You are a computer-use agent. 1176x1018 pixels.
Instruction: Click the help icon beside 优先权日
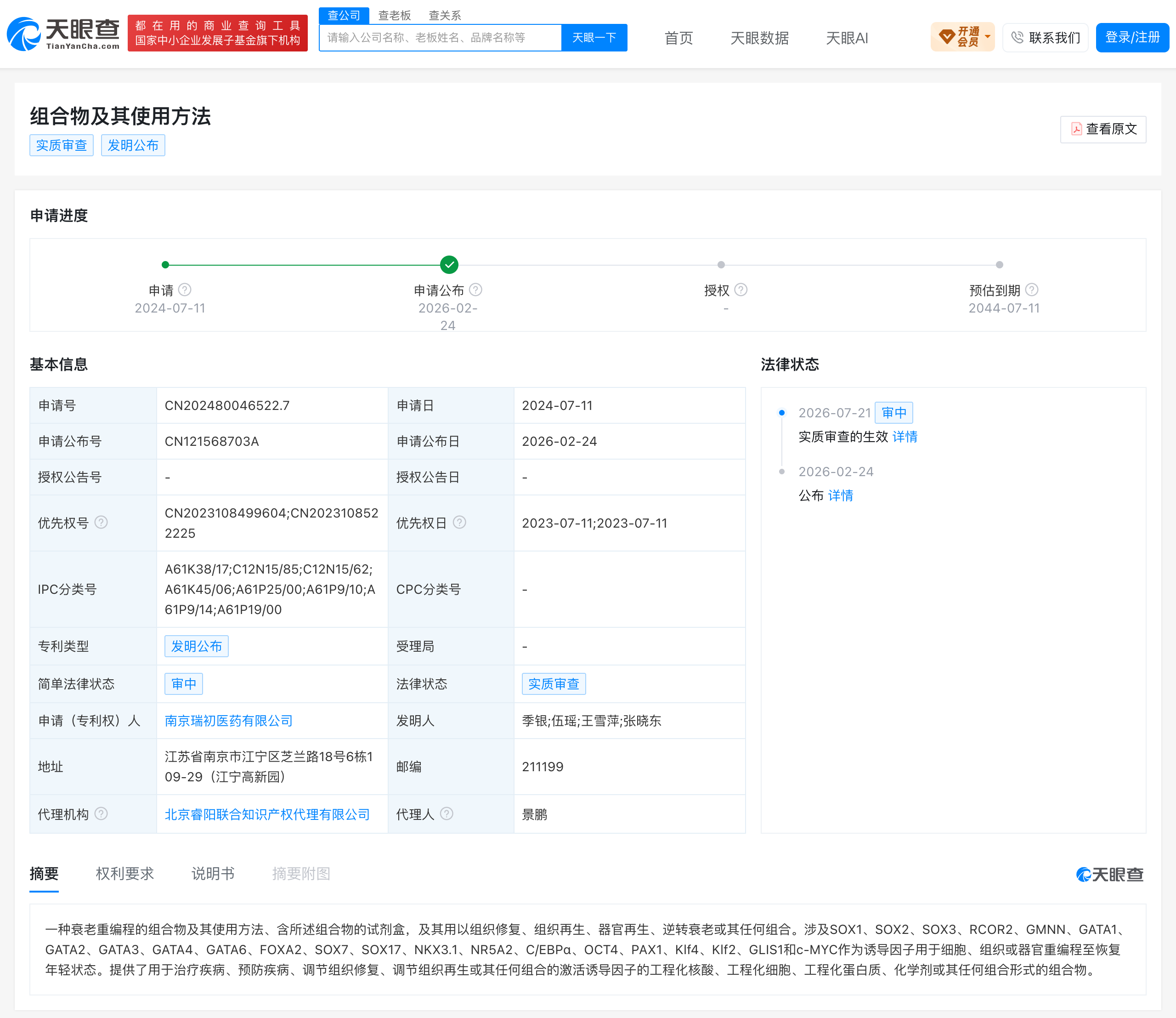(459, 523)
